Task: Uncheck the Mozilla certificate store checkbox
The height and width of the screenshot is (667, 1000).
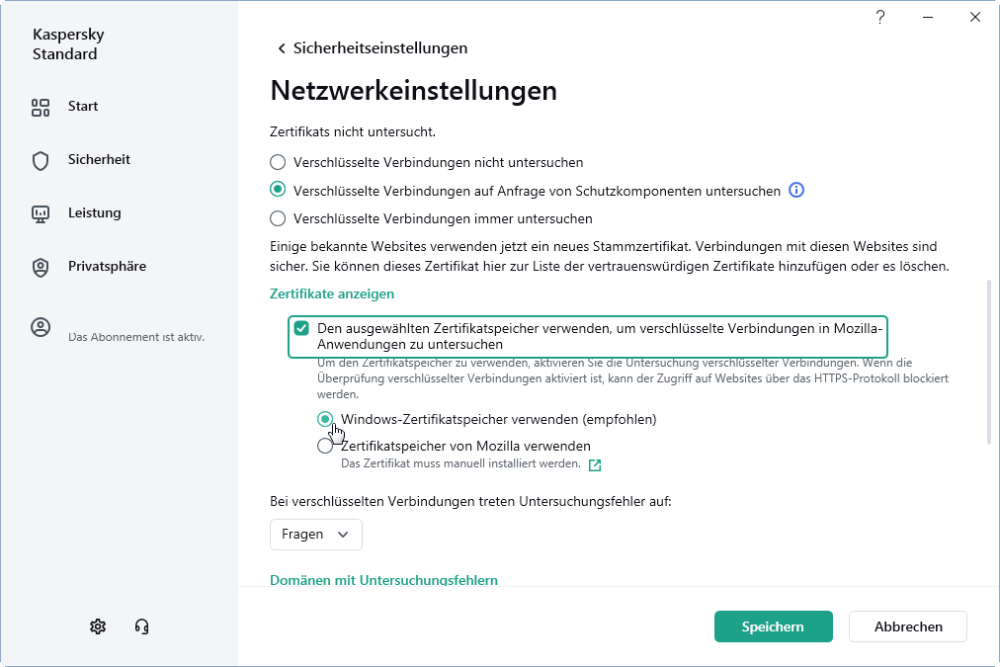Action: pos(301,328)
